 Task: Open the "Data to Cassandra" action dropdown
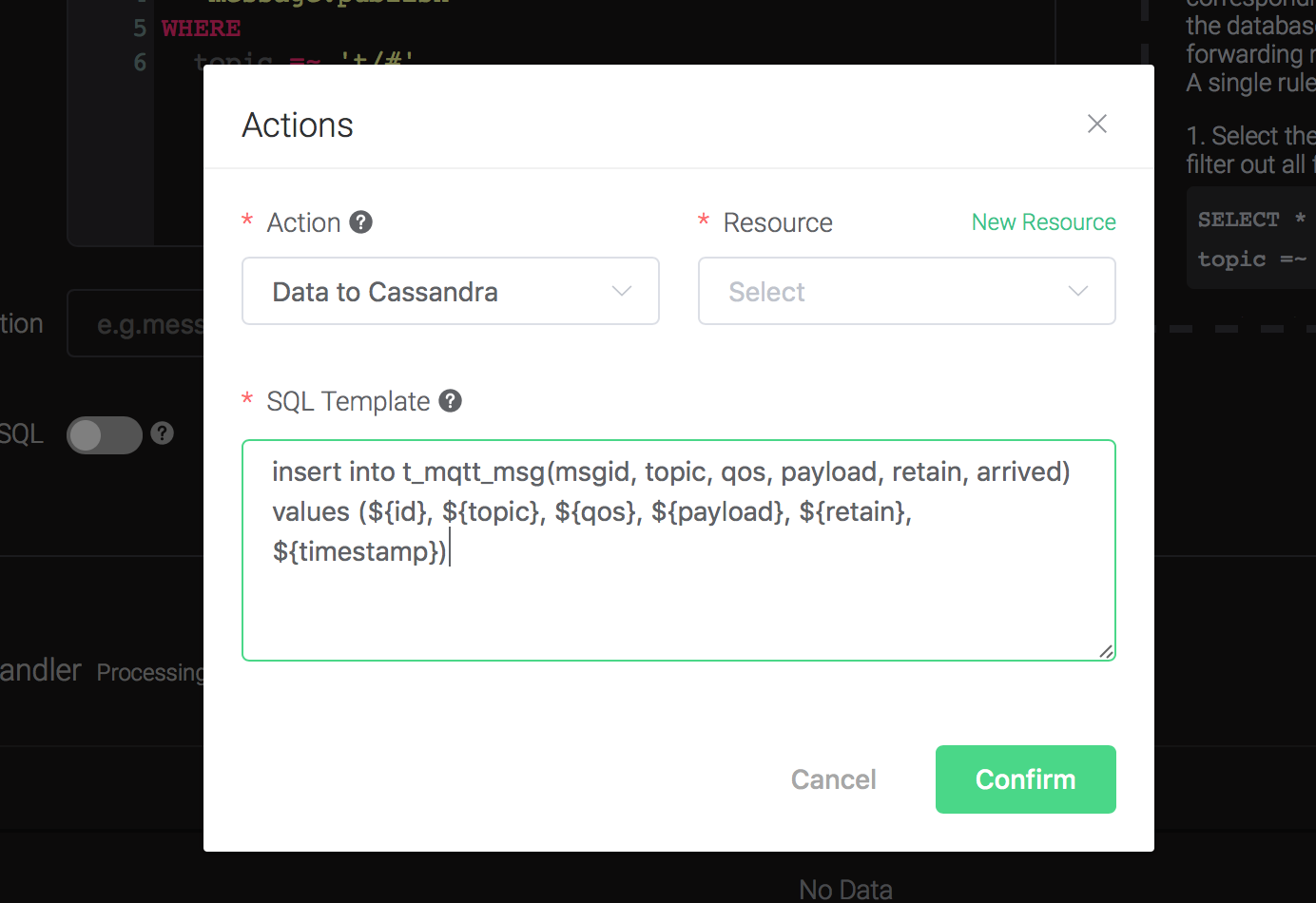(x=450, y=291)
